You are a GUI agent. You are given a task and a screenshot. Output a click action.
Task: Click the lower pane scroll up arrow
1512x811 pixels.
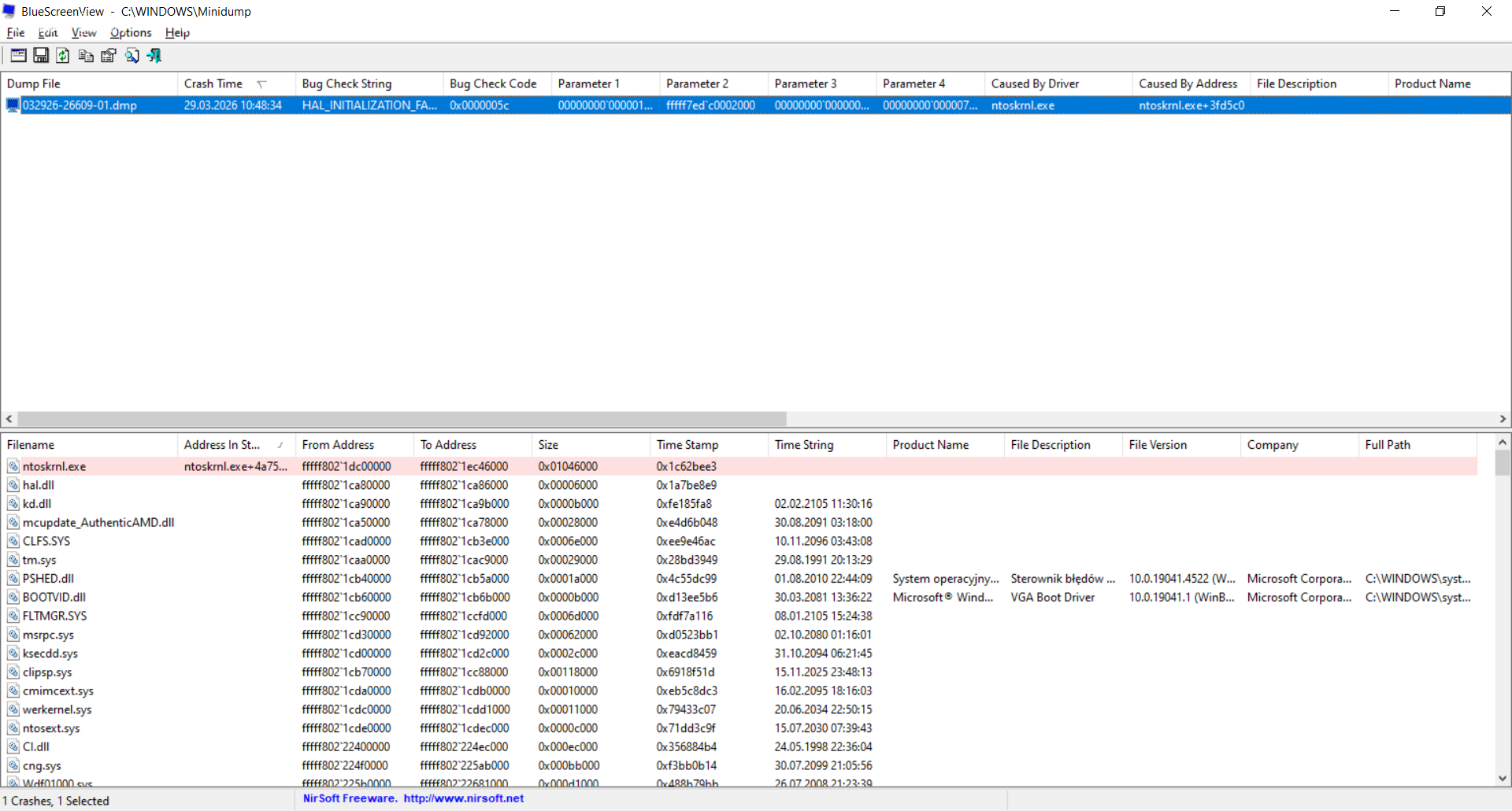coord(1502,443)
